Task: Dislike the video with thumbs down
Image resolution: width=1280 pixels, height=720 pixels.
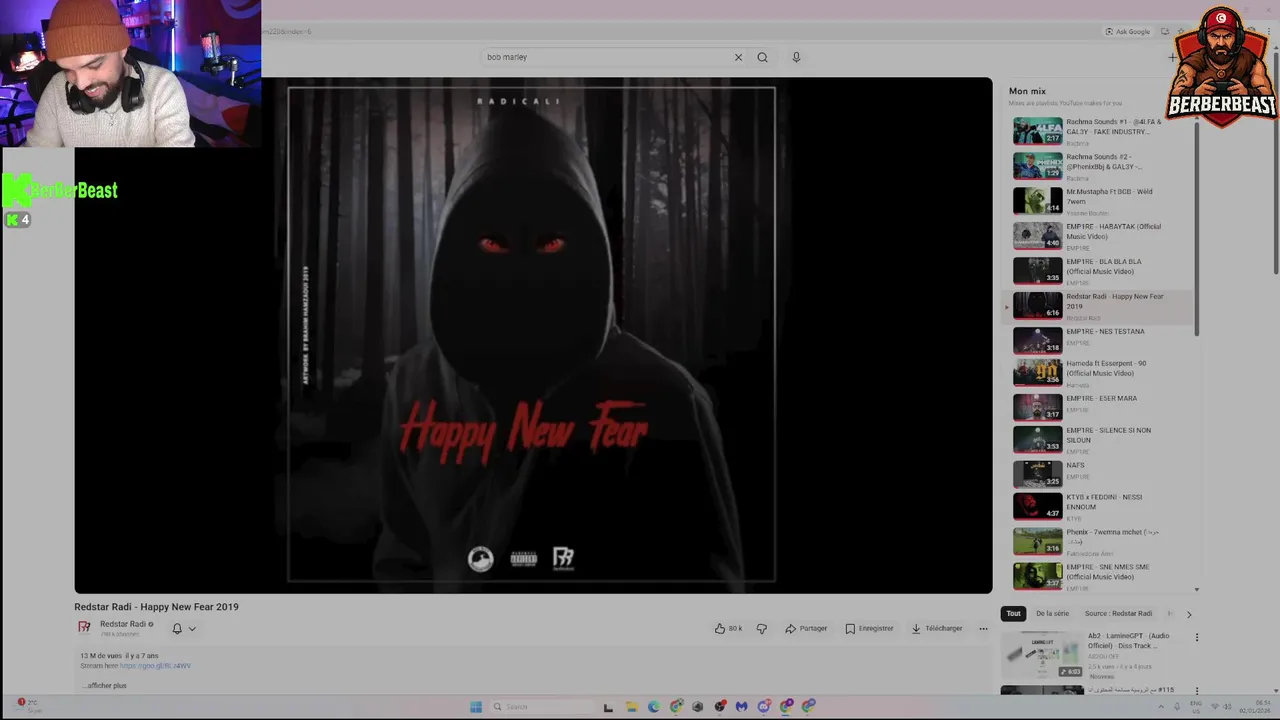Action: click(762, 629)
